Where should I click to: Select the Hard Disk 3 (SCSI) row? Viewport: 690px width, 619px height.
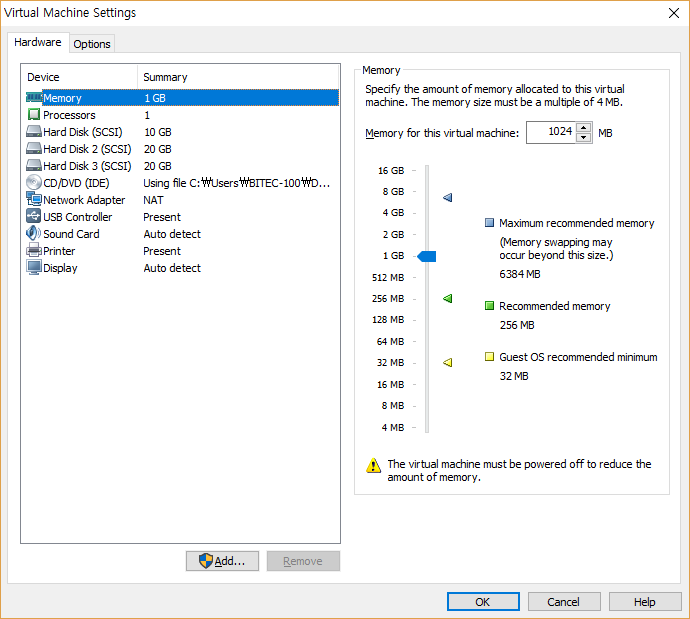182,166
